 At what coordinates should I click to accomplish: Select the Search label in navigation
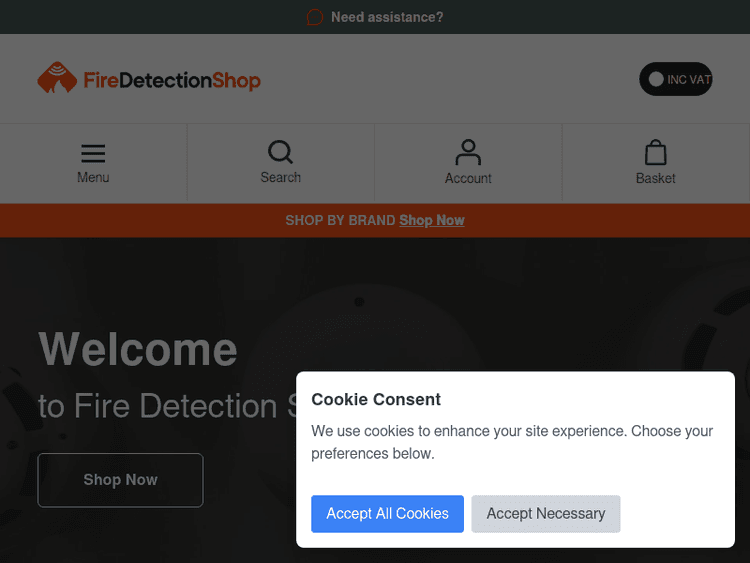click(281, 178)
